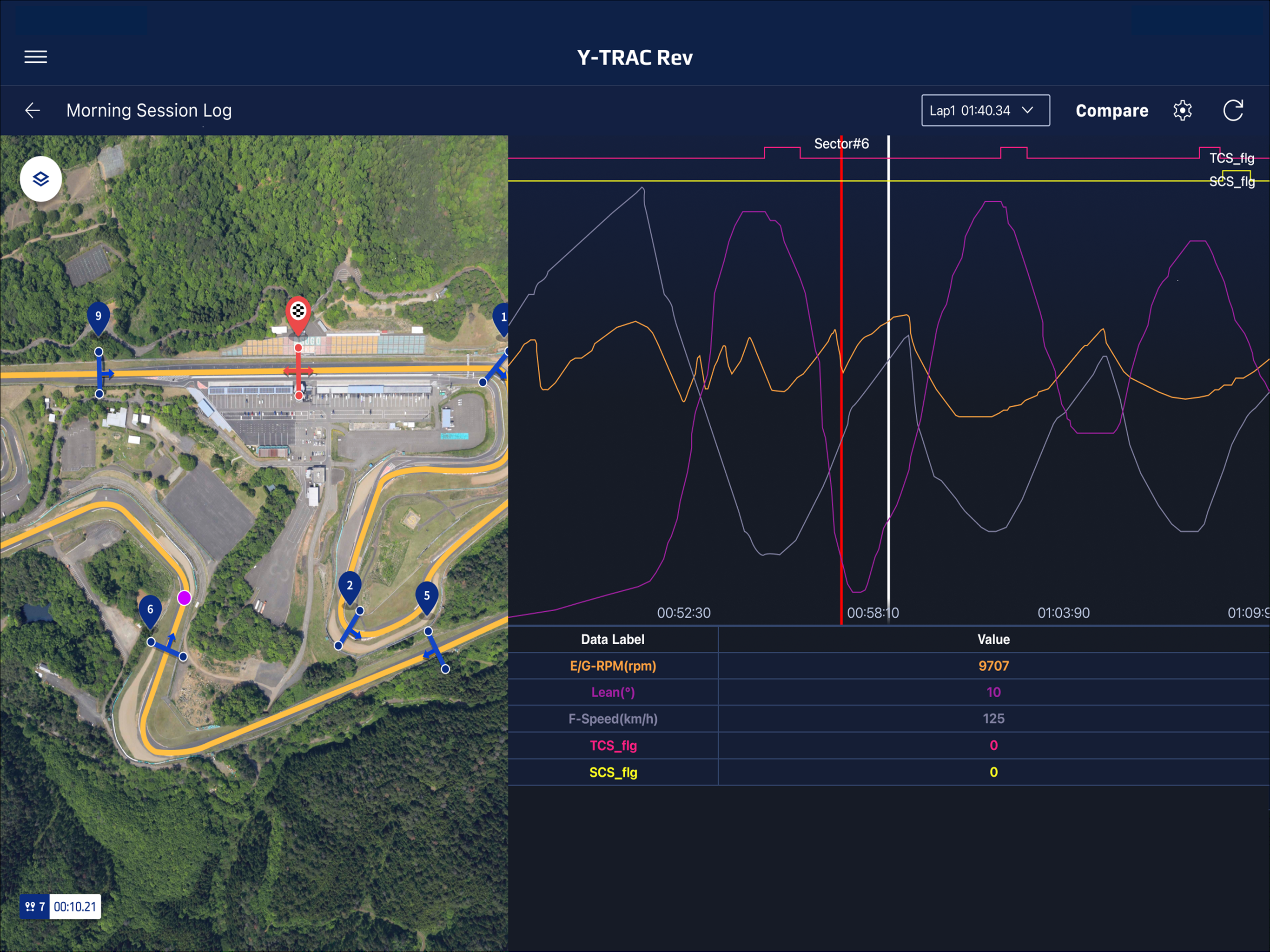This screenshot has width=1270, height=952.
Task: Click the sector 7 time badge 00:10.21
Action: click(x=60, y=906)
